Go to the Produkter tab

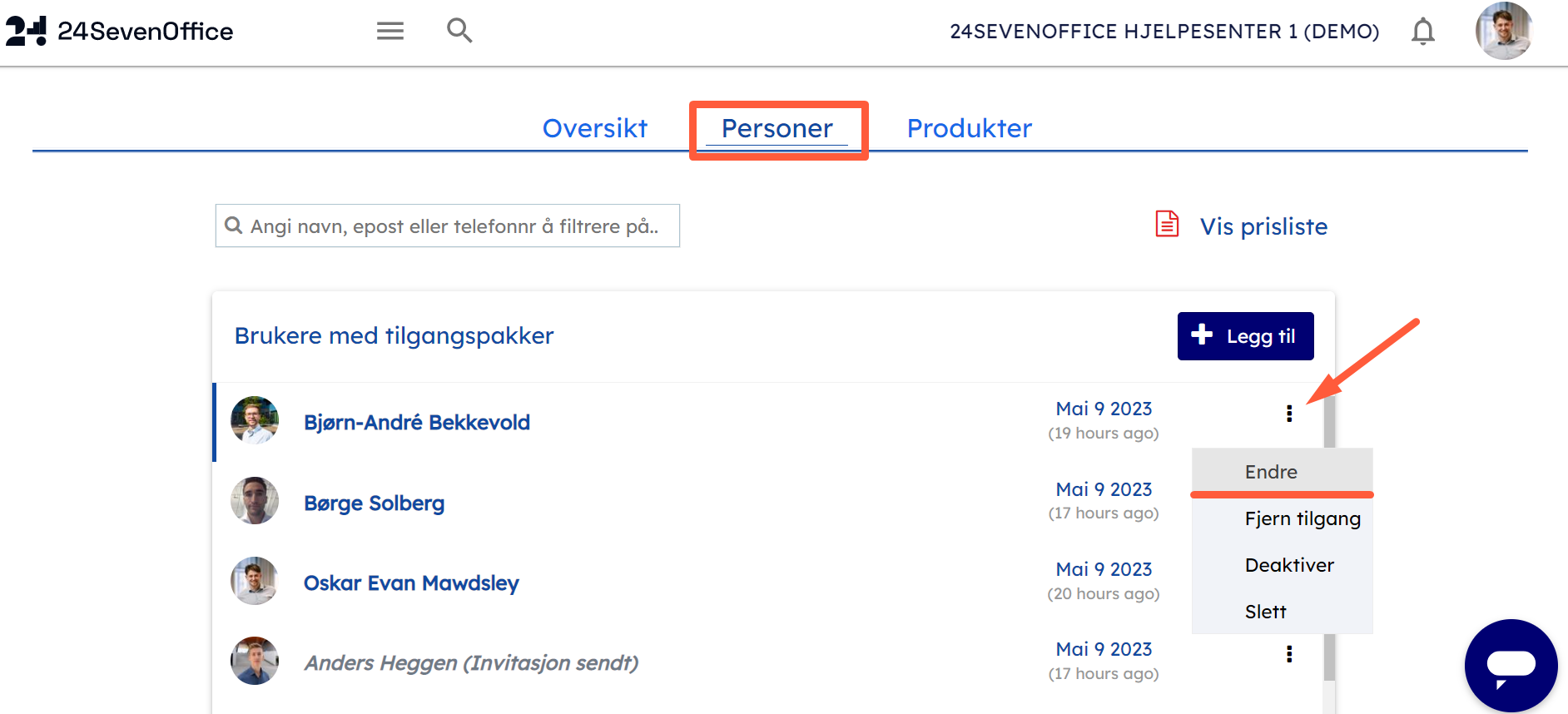[969, 128]
